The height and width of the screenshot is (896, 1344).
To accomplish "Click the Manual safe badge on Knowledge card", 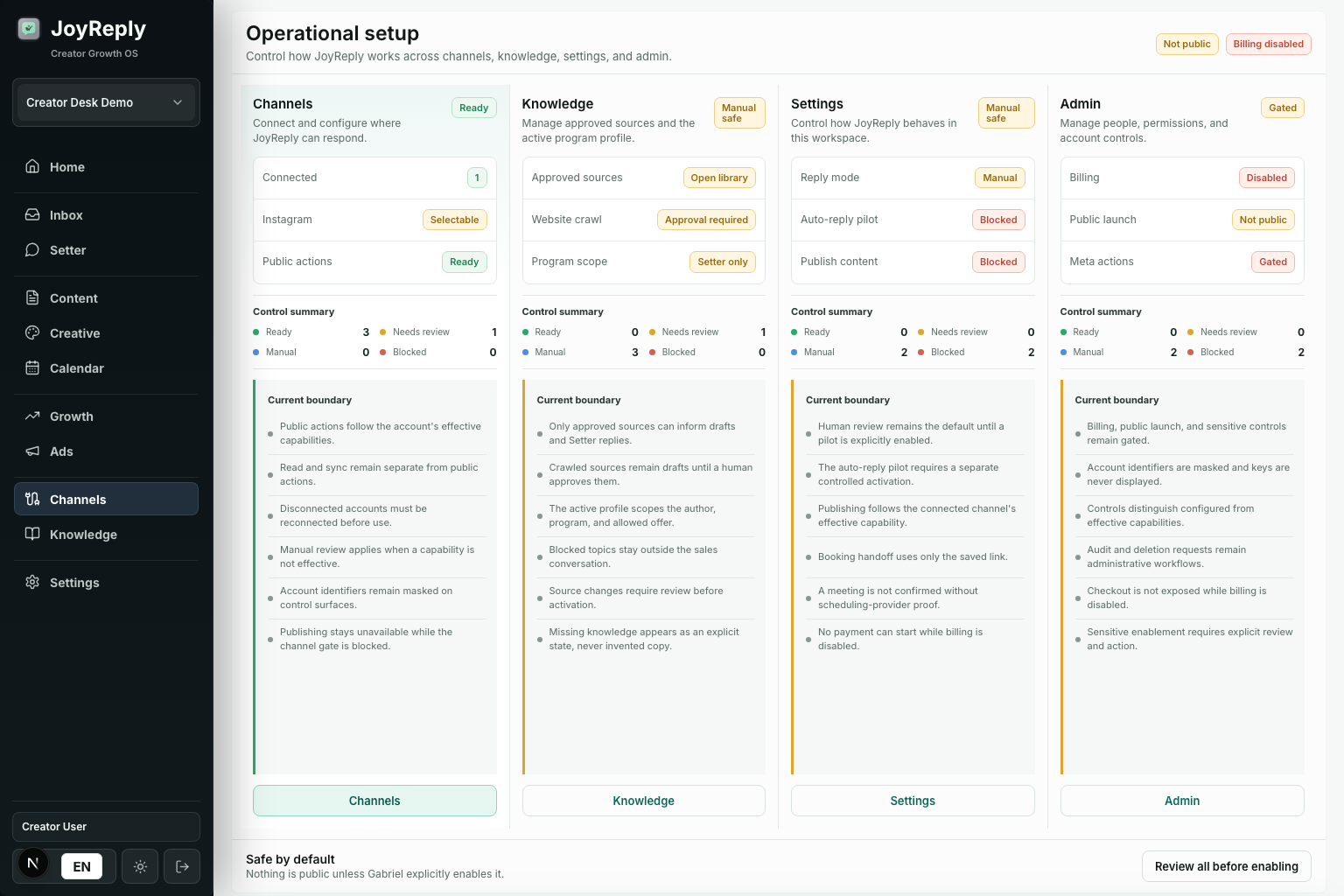I will coord(739,113).
